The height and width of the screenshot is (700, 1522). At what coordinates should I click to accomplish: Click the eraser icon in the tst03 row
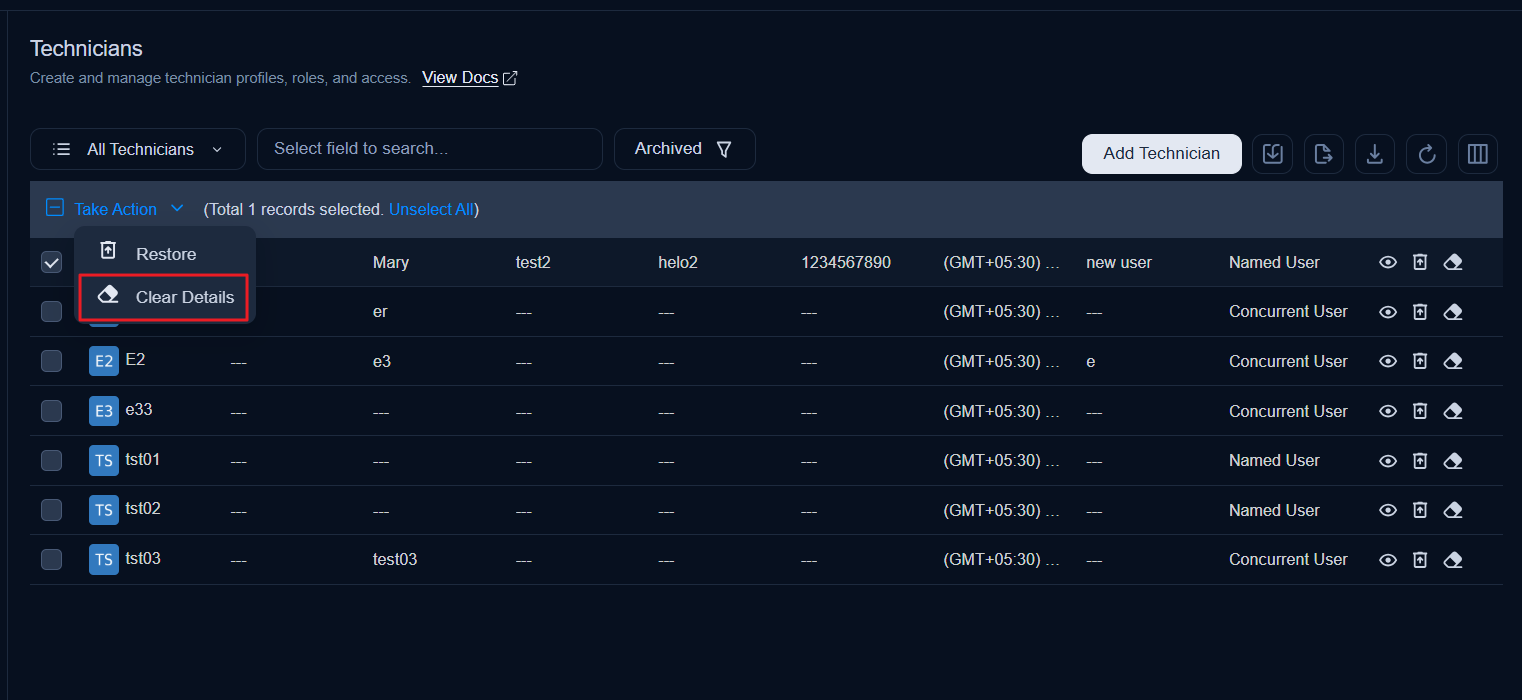[1453, 559]
